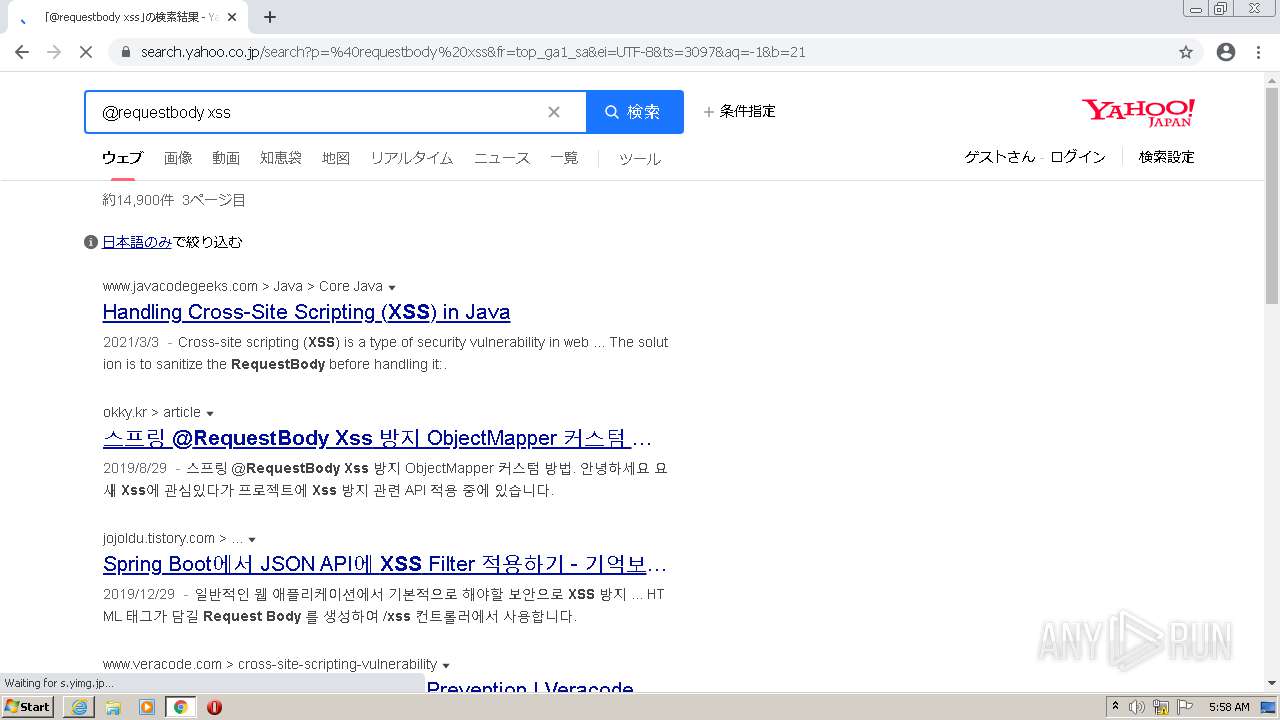1280x720 pixels.
Task: Click the 5:58 AM taskbar clock
Action: 1229,707
